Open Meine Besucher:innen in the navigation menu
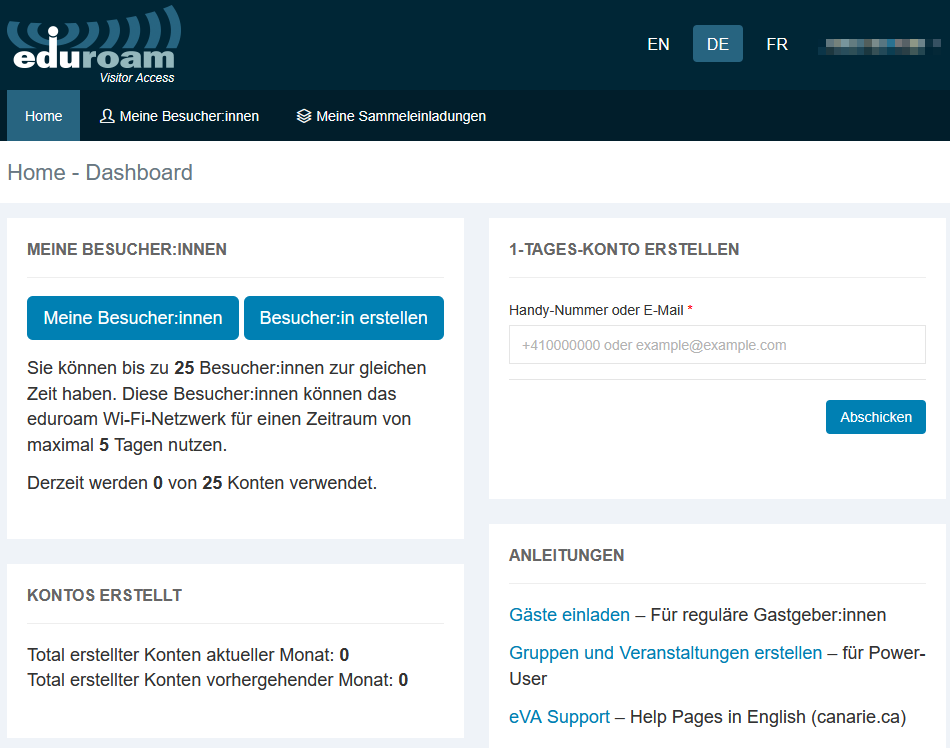The width and height of the screenshot is (950, 748). point(189,116)
